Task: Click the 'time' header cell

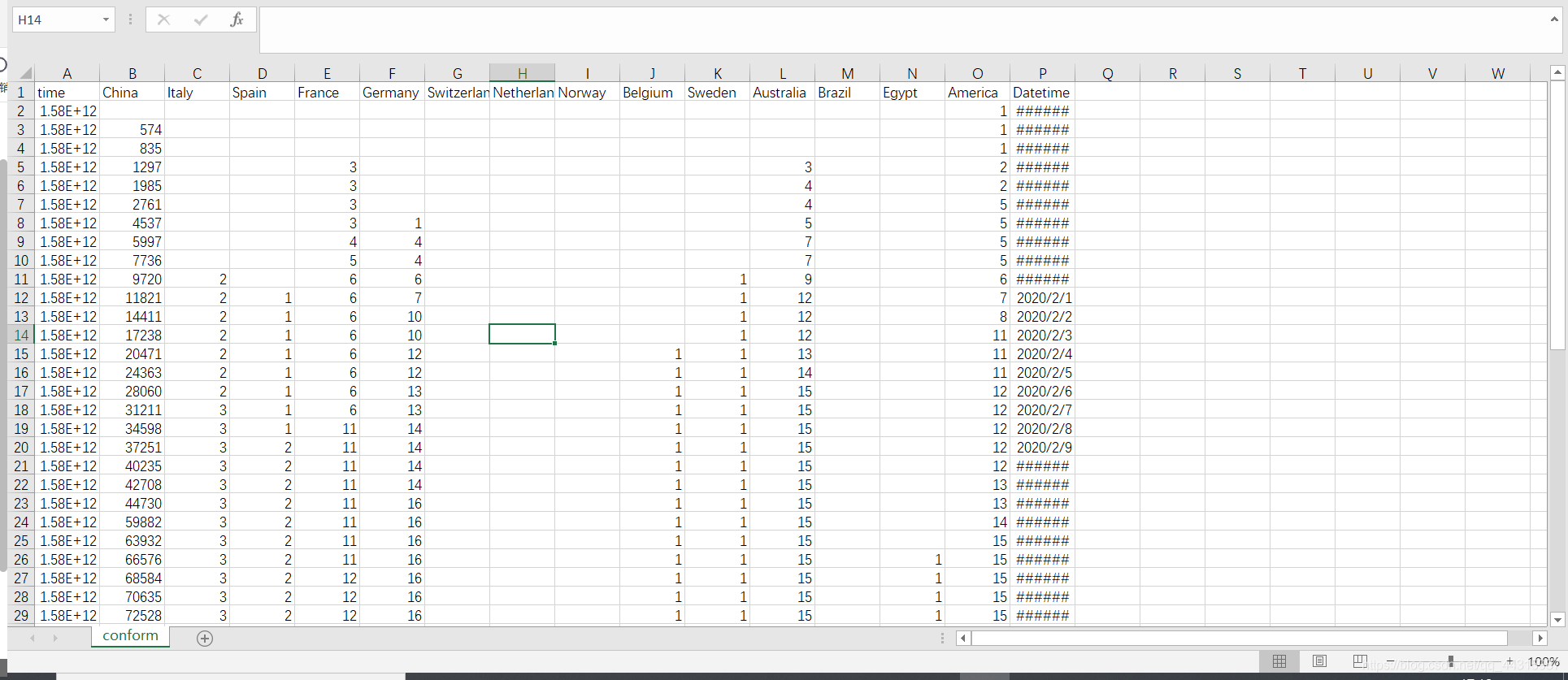Action: pos(67,92)
